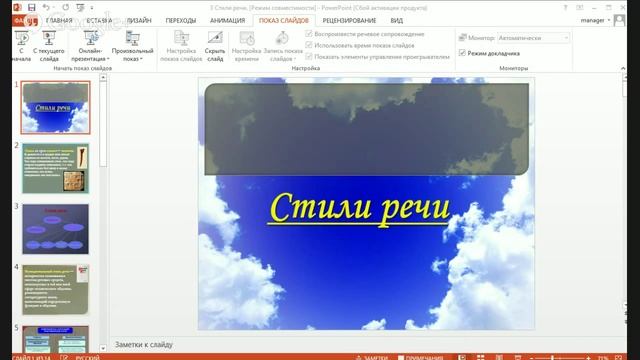The height and width of the screenshot is (360, 640).
Task: Select slide 2 thumbnail
Action: click(x=56, y=168)
